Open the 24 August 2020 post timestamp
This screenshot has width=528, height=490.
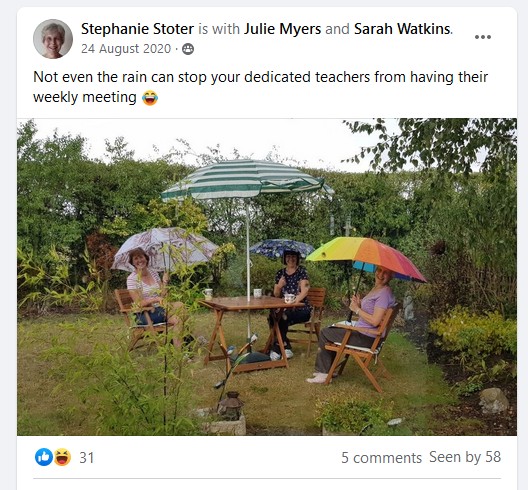[x=126, y=49]
